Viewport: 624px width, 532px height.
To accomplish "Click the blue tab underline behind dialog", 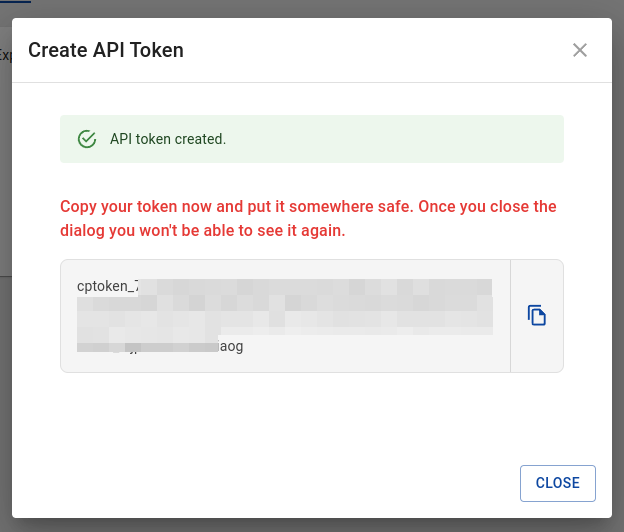I will pos(16,1).
